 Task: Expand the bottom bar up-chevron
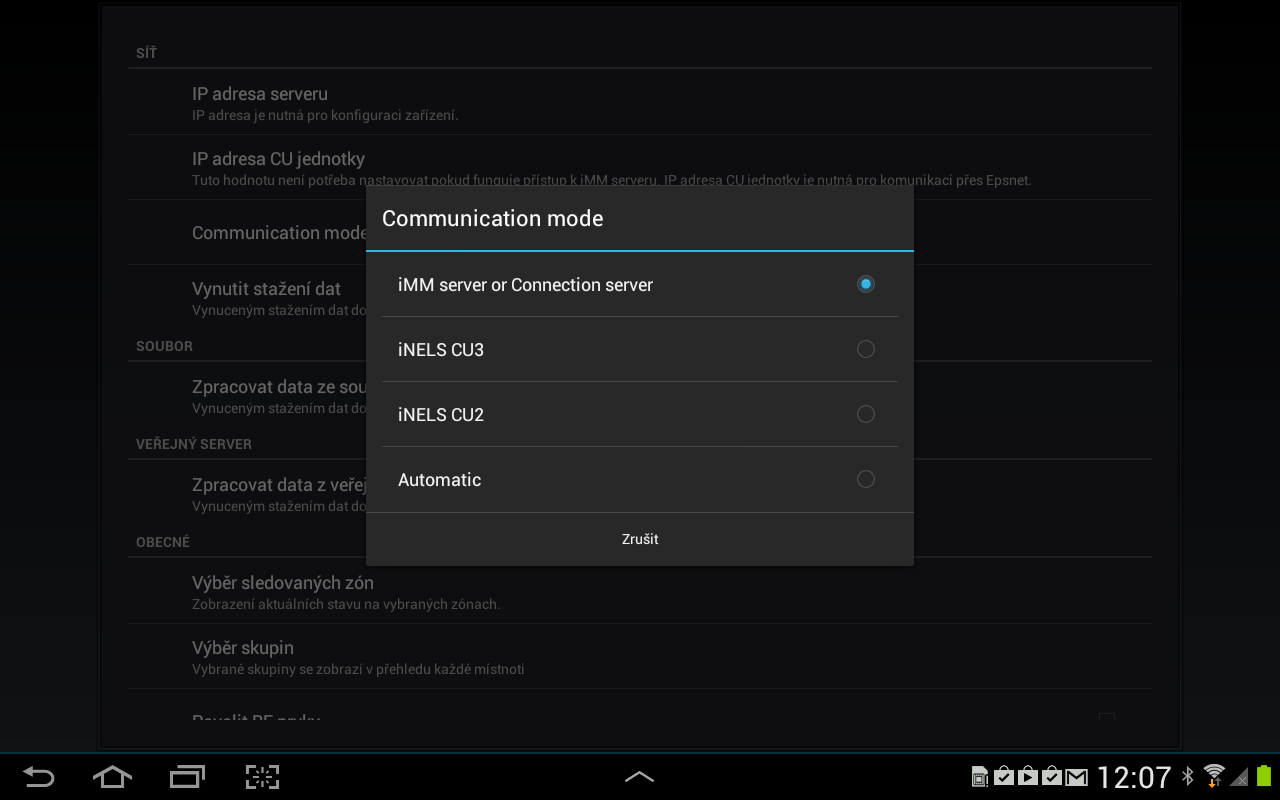pos(639,777)
